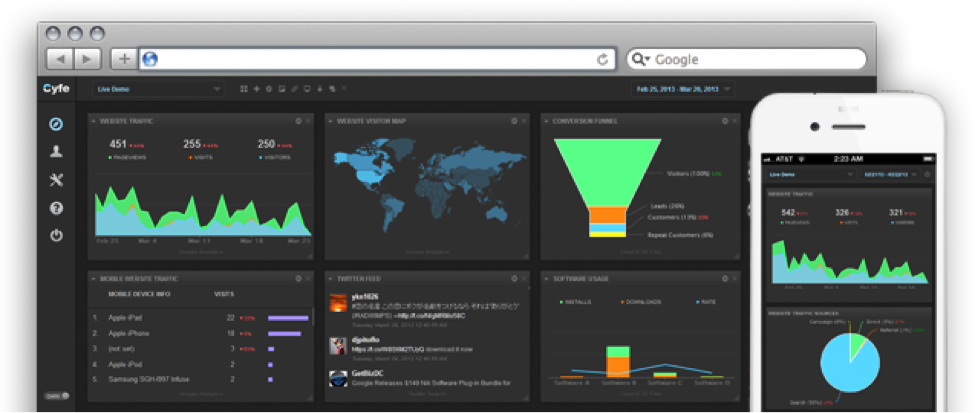Click the browser reload icon in address bar

[602, 59]
